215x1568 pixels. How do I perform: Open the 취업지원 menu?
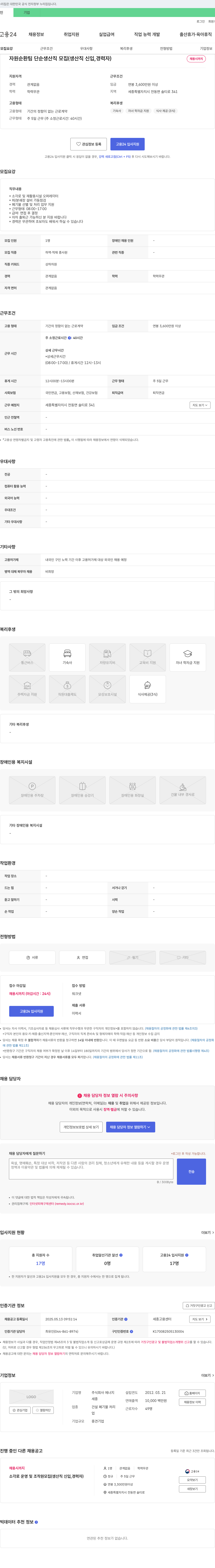coord(71,35)
